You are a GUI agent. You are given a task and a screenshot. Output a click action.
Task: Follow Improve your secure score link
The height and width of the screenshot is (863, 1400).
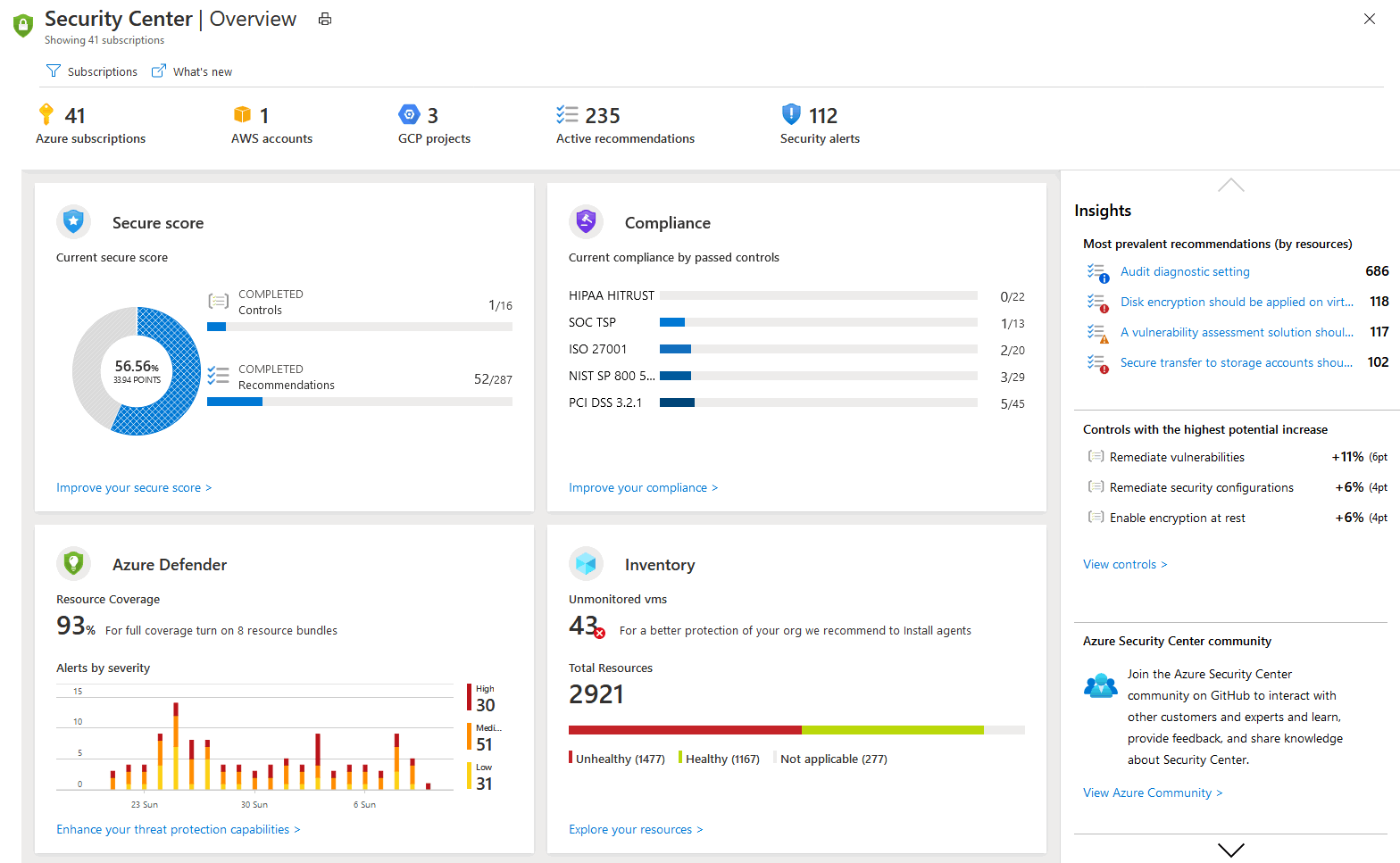click(x=134, y=487)
